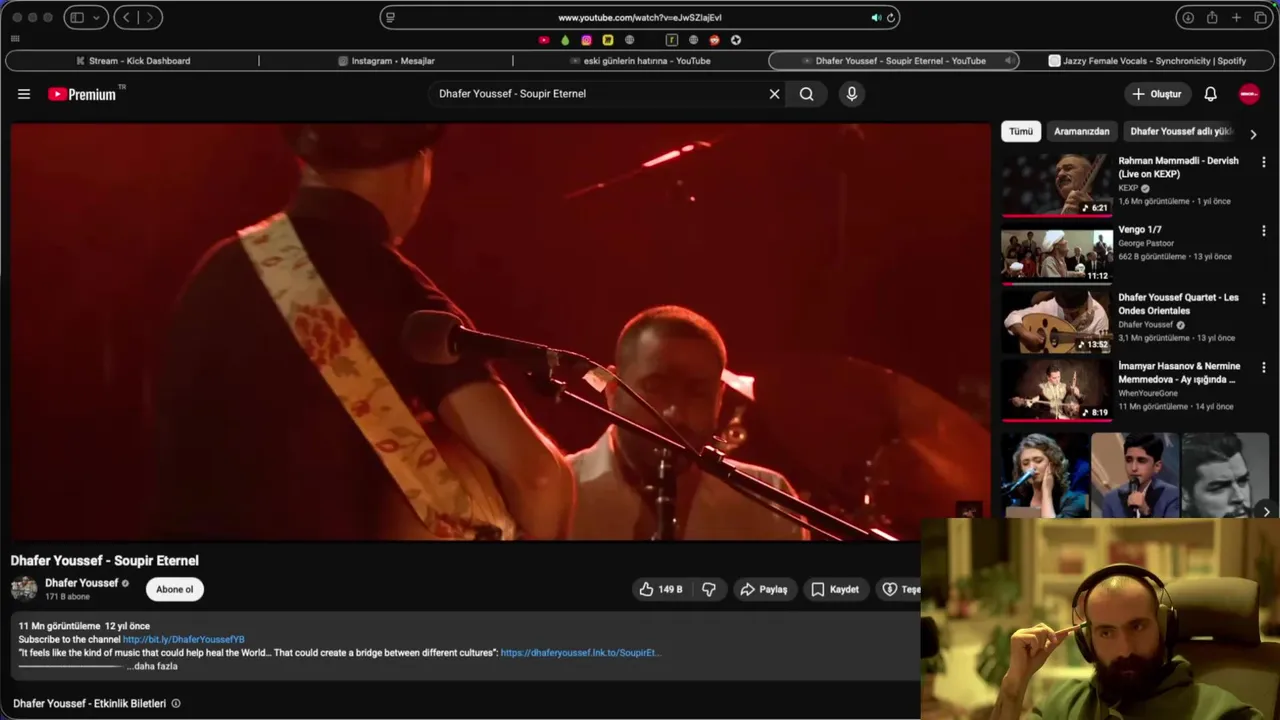Screen dimensions: 1280x720
Task: Open Safari page reader menu icon
Action: tap(390, 17)
